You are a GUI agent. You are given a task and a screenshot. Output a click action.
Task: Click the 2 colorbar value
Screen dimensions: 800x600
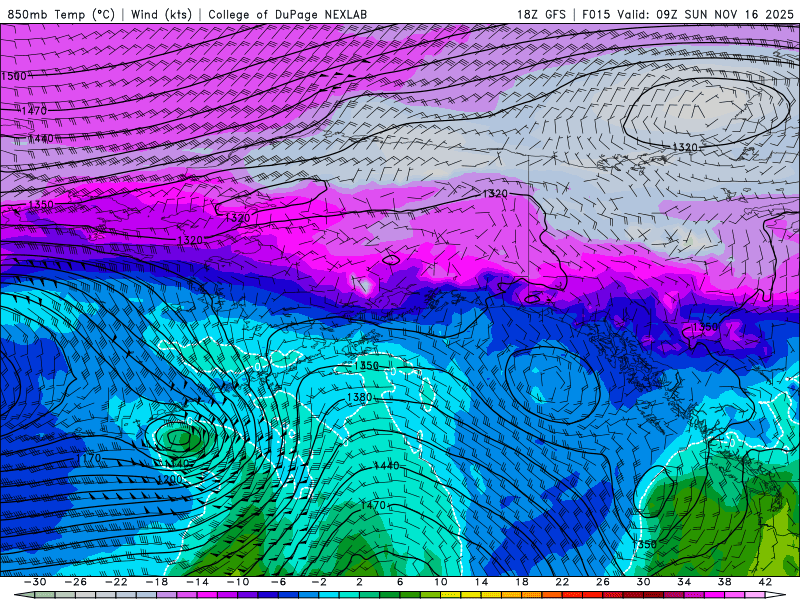tap(359, 582)
